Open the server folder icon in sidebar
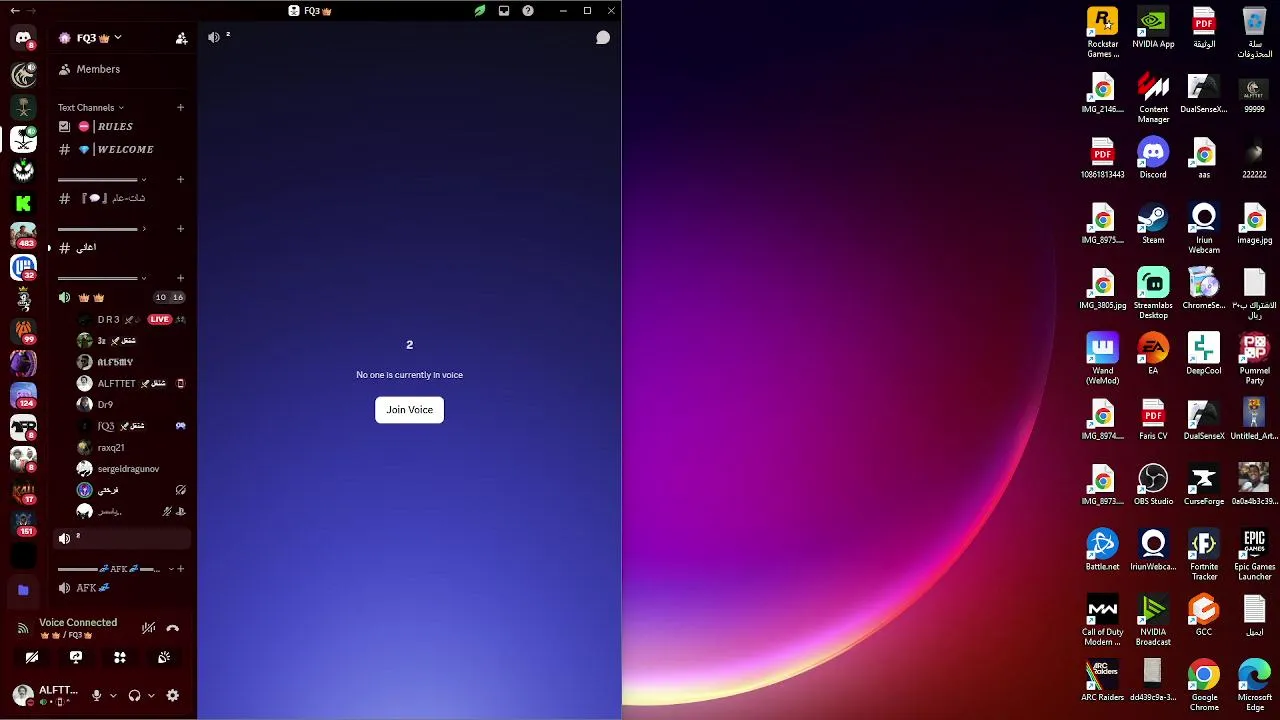Screen dimensions: 1280x720 click(23, 590)
